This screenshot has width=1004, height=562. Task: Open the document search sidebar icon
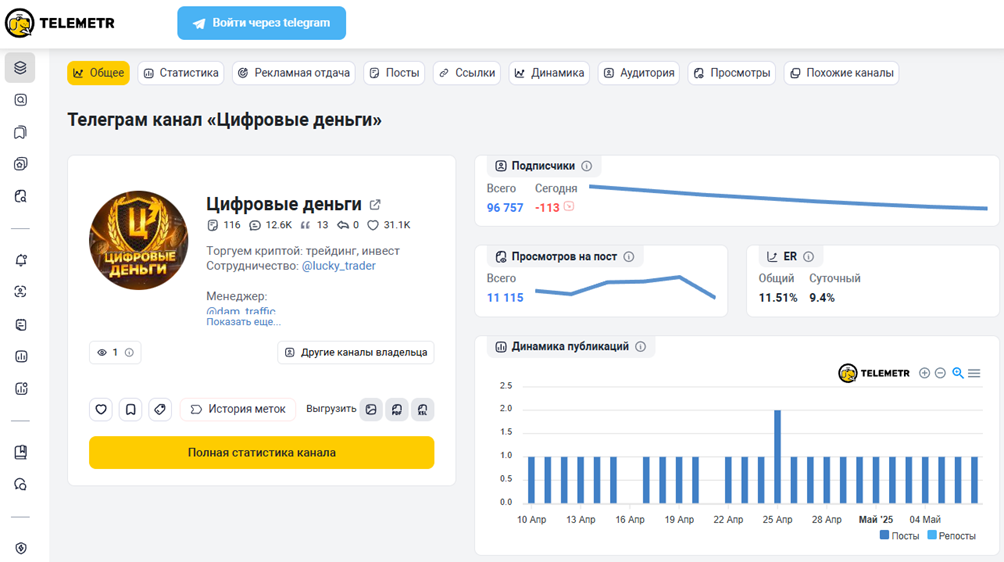click(20, 196)
